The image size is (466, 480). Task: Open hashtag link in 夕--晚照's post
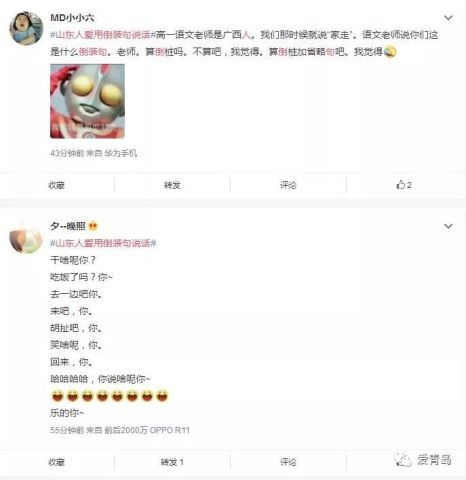click(103, 243)
